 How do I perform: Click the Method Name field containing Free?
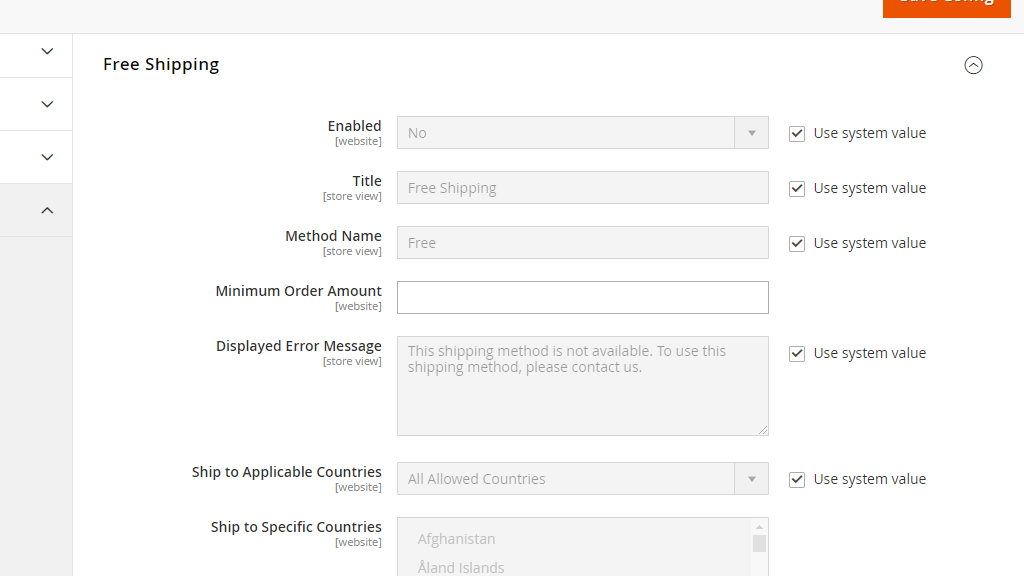pyautogui.click(x=583, y=242)
